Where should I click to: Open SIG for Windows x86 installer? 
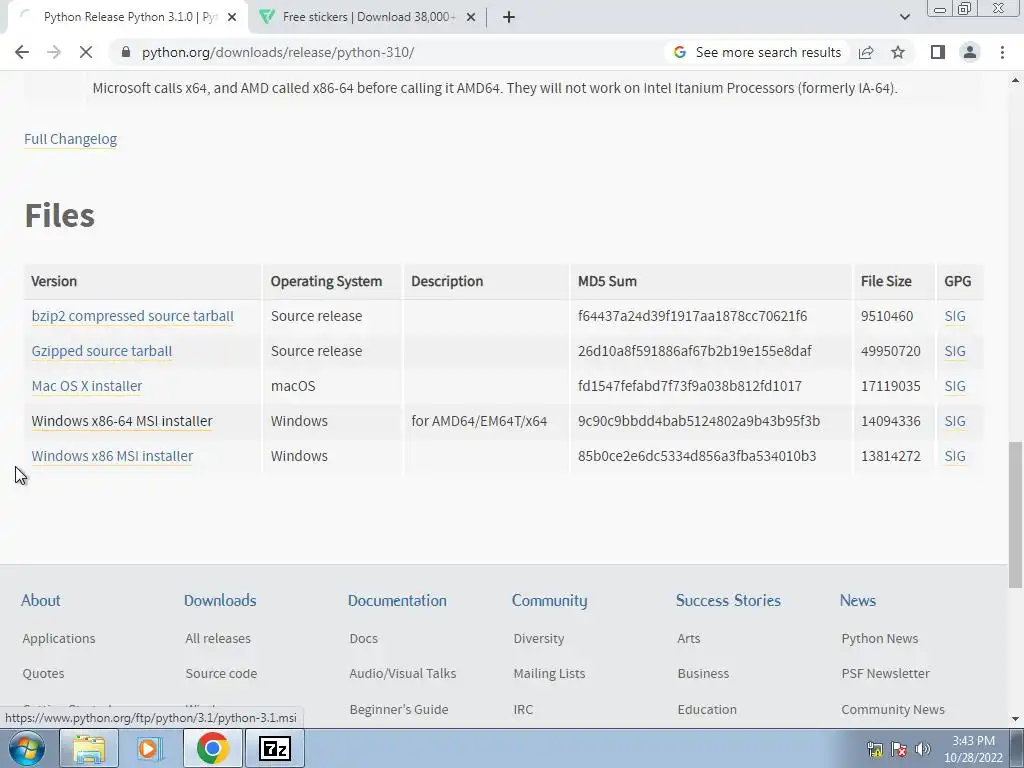[955, 456]
